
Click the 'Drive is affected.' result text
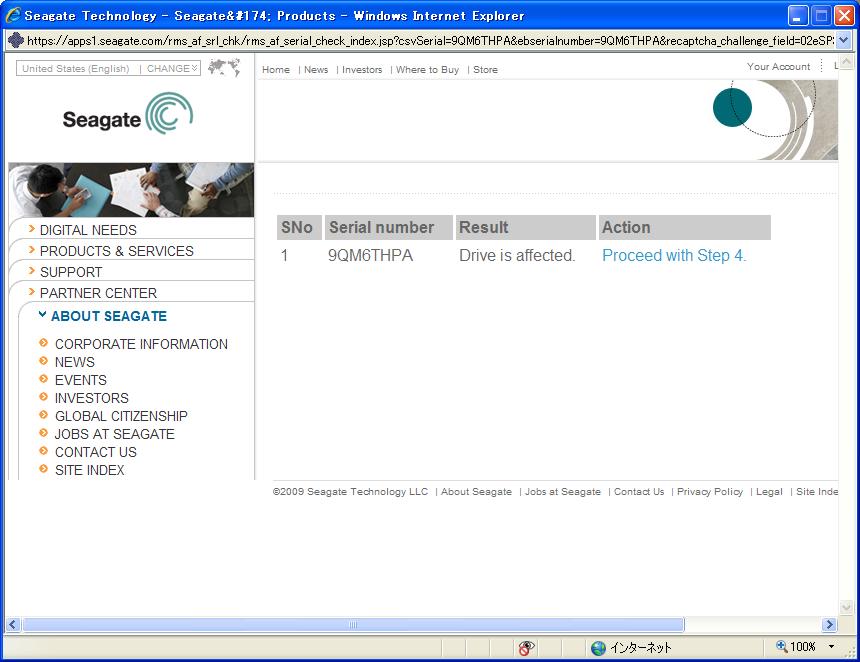click(517, 256)
